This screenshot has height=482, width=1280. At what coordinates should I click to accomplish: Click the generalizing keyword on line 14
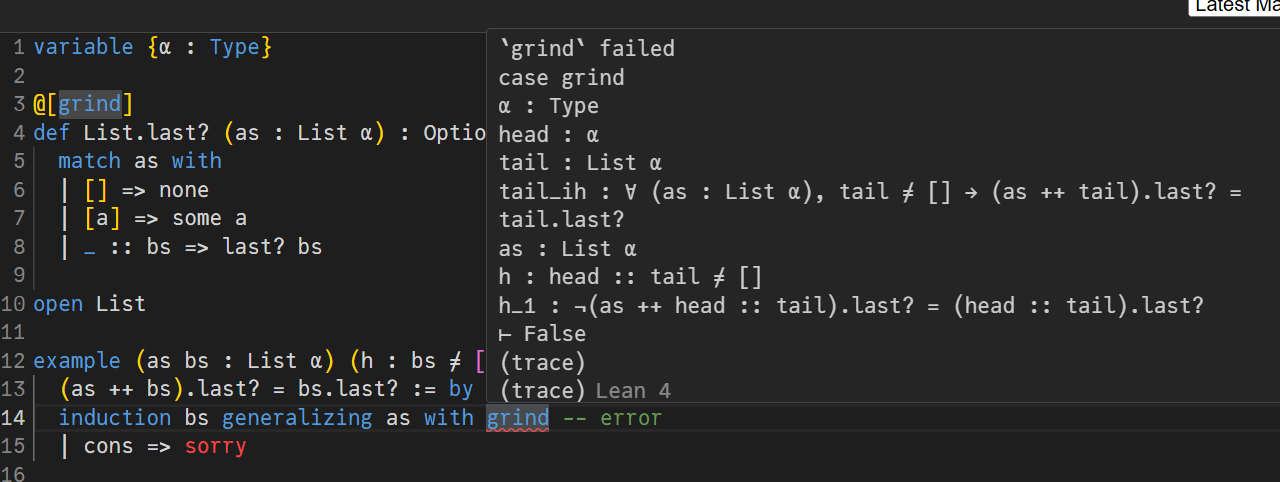point(296,418)
